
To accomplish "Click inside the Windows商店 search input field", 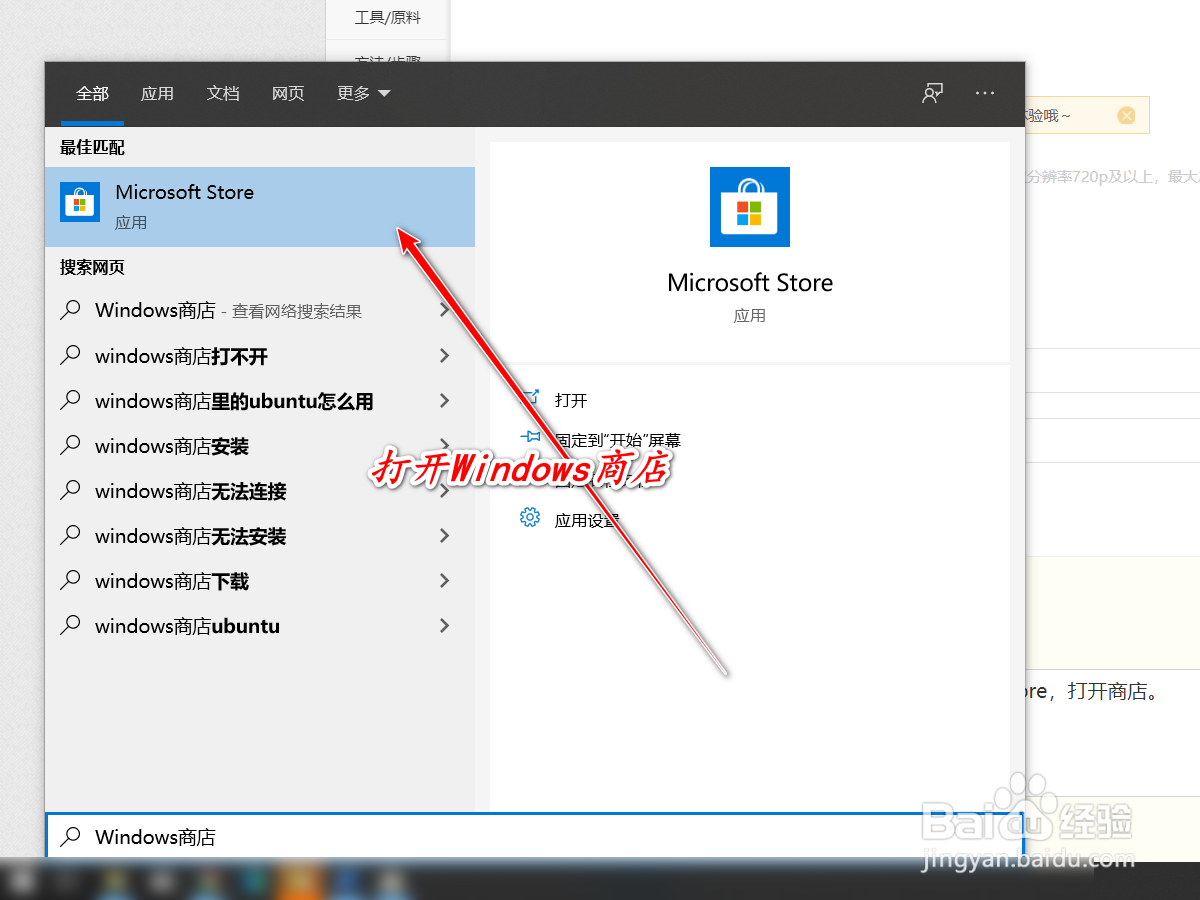I will tap(300, 837).
